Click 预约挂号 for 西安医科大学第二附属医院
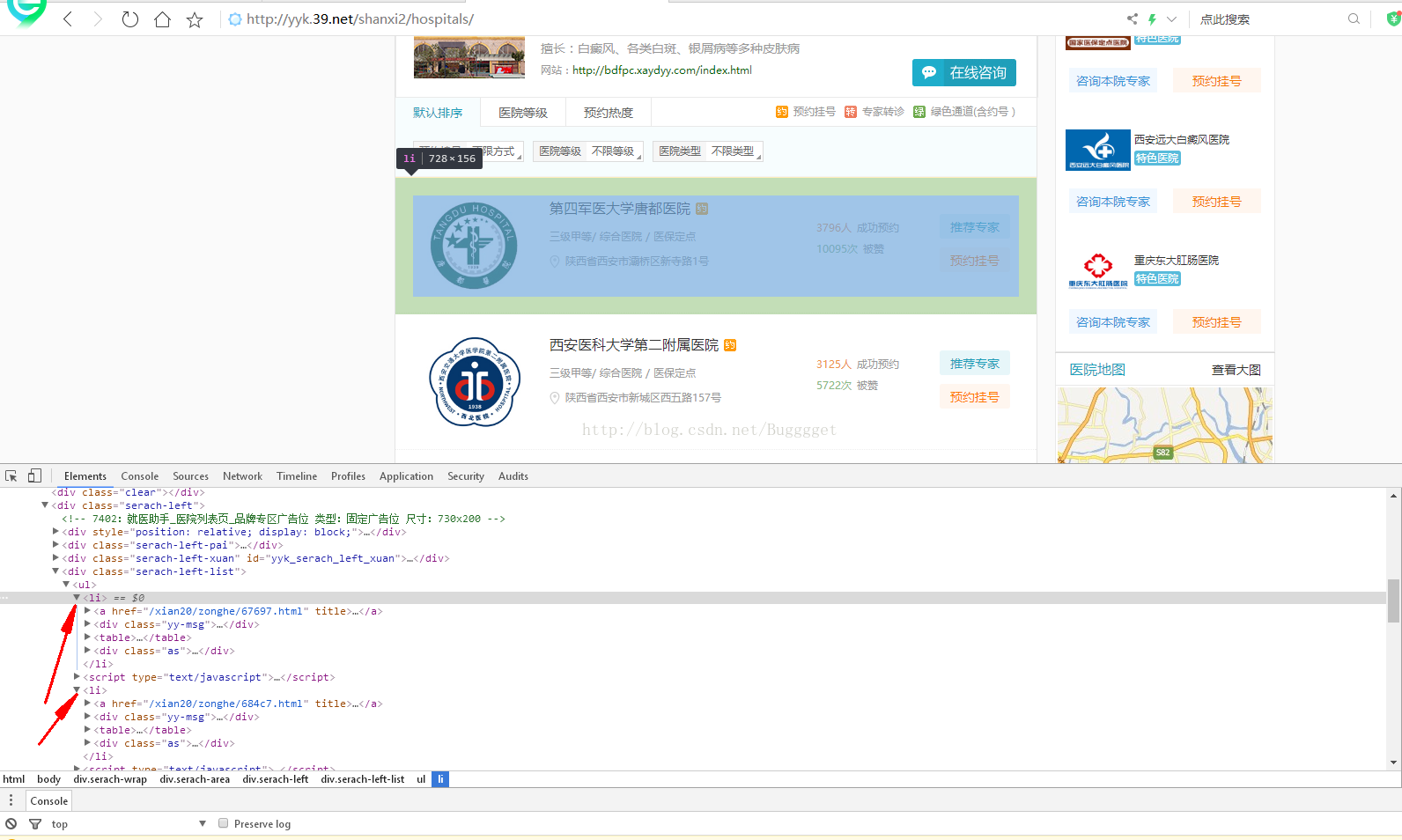Viewport: 1402px width, 840px height. click(975, 397)
